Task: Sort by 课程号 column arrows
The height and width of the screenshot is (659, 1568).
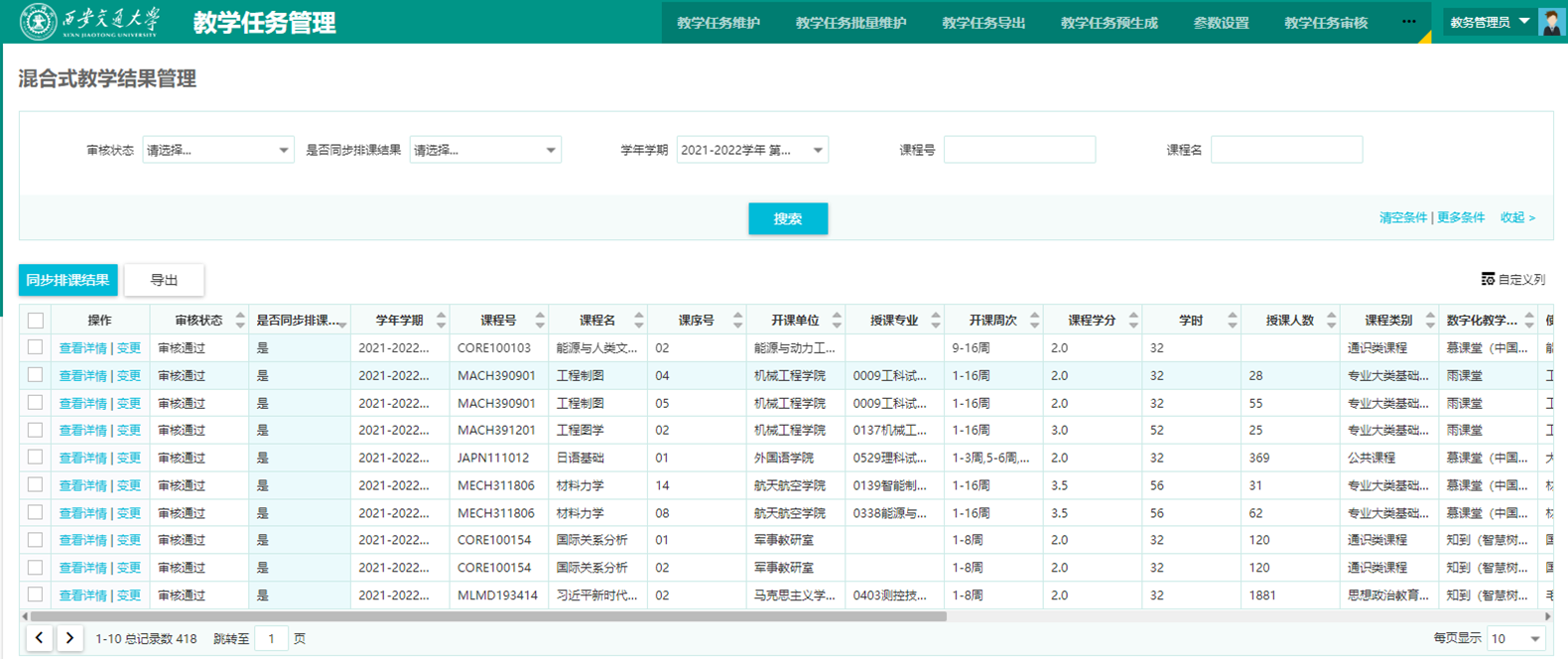Action: click(540, 321)
